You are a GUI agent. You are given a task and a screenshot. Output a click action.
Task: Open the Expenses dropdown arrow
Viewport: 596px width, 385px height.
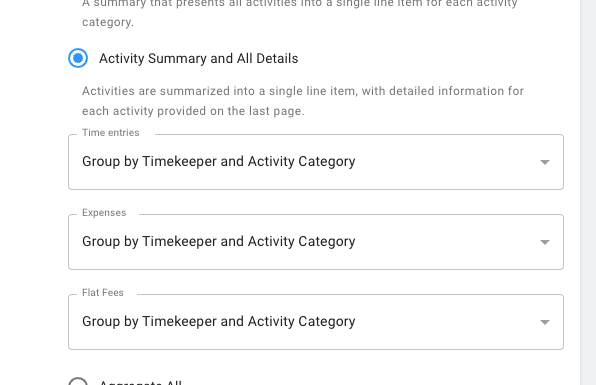545,242
